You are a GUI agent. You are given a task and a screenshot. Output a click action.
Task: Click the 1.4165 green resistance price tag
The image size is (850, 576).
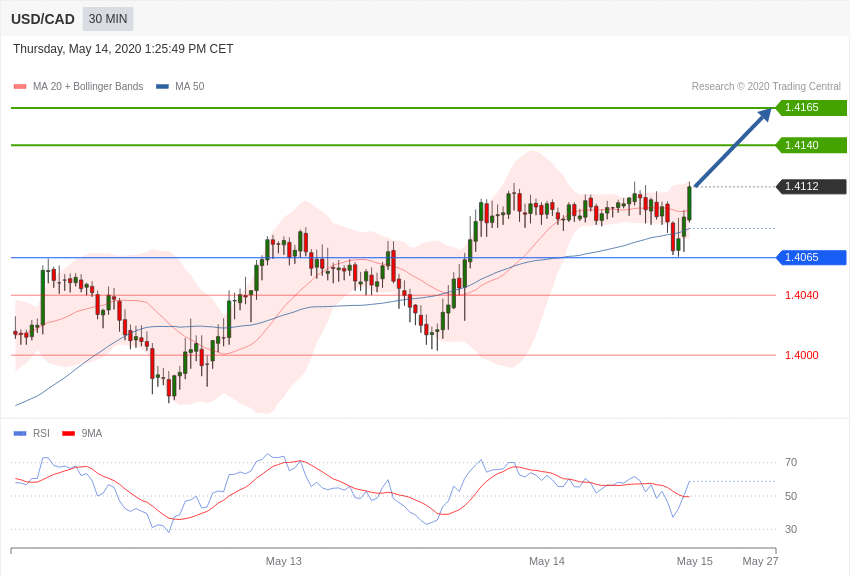point(811,107)
